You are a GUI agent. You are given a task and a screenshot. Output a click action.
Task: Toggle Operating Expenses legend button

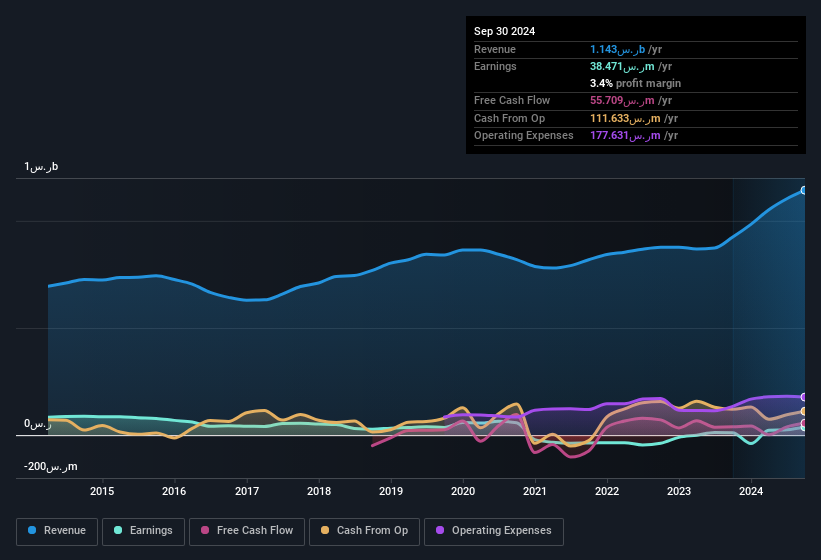pyautogui.click(x=493, y=531)
